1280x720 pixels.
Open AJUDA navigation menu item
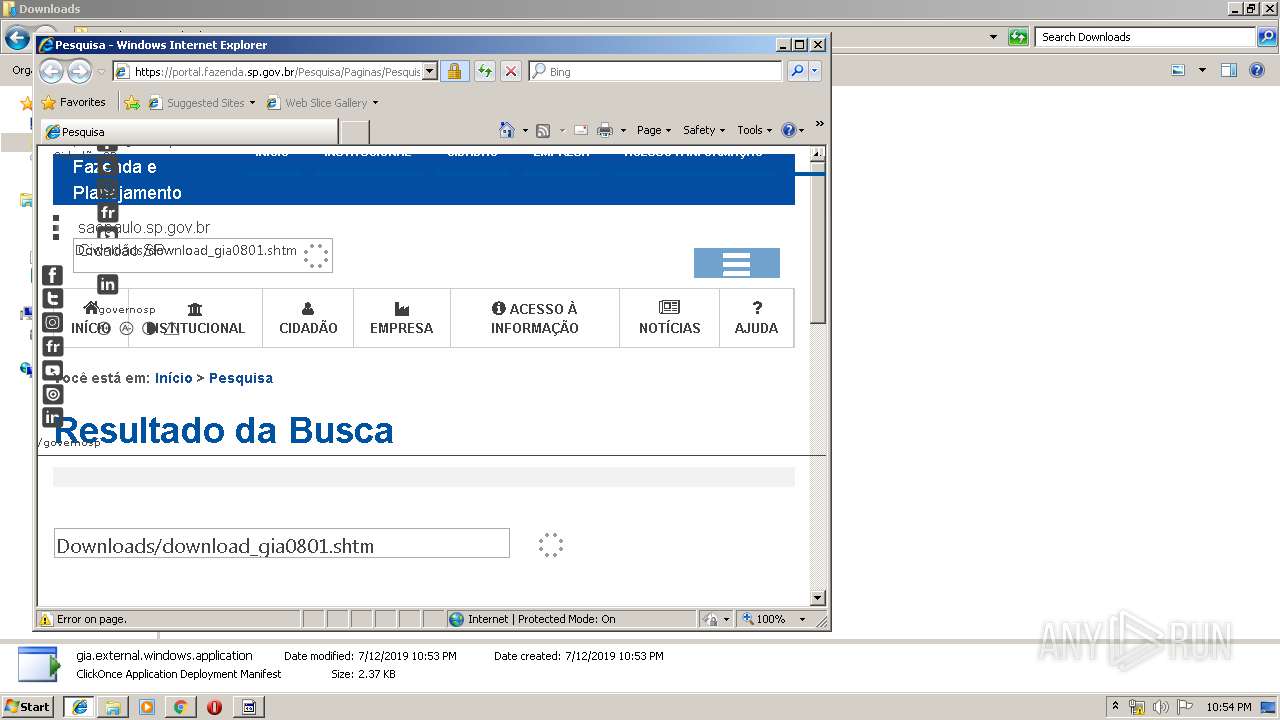click(757, 319)
